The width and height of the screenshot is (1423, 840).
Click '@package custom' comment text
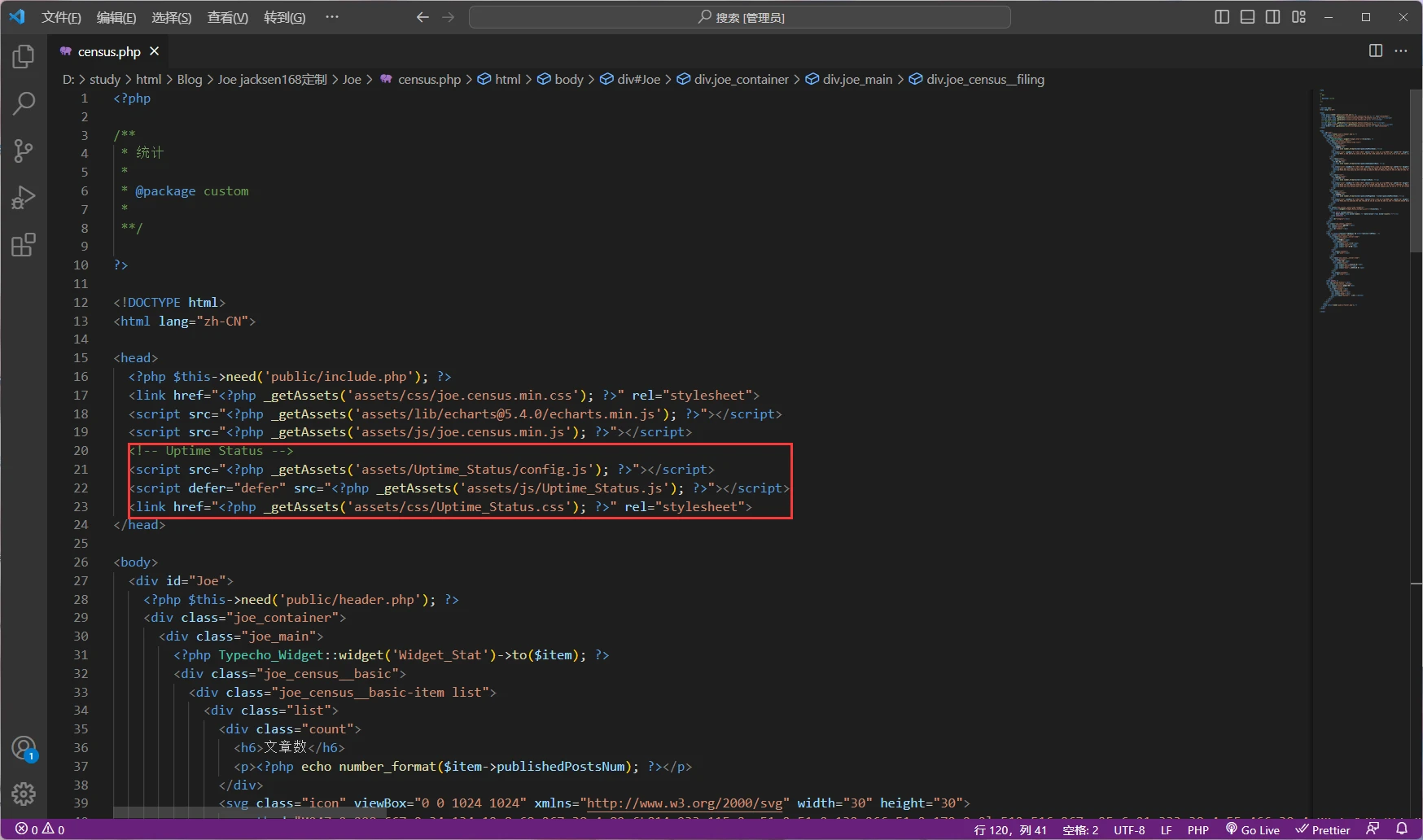tap(192, 191)
